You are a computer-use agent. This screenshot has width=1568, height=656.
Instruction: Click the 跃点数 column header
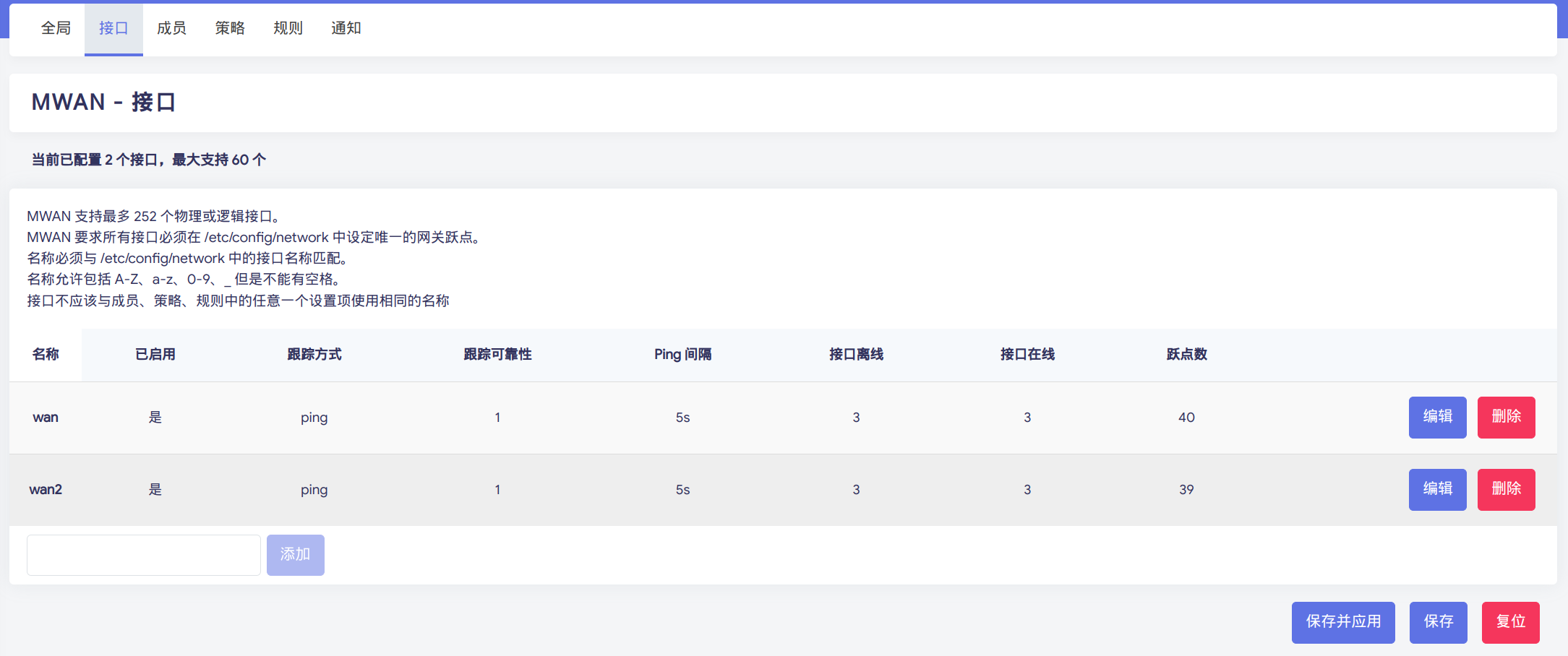(x=1186, y=354)
